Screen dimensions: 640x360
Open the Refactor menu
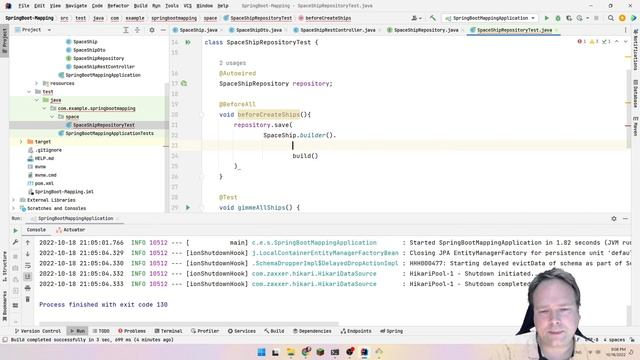tap(118, 6)
